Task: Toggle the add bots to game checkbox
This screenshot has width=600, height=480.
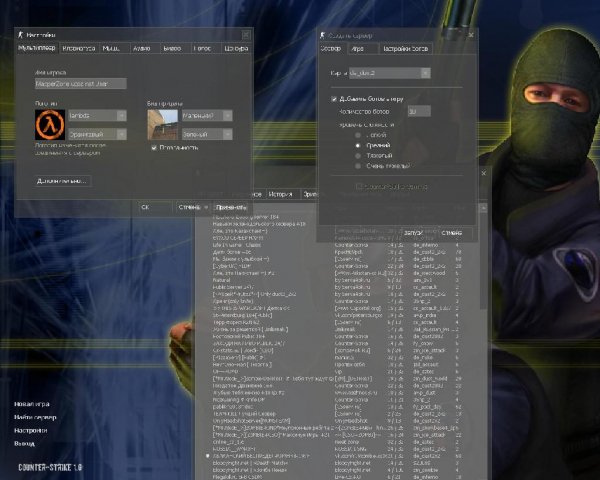Action: coord(335,99)
